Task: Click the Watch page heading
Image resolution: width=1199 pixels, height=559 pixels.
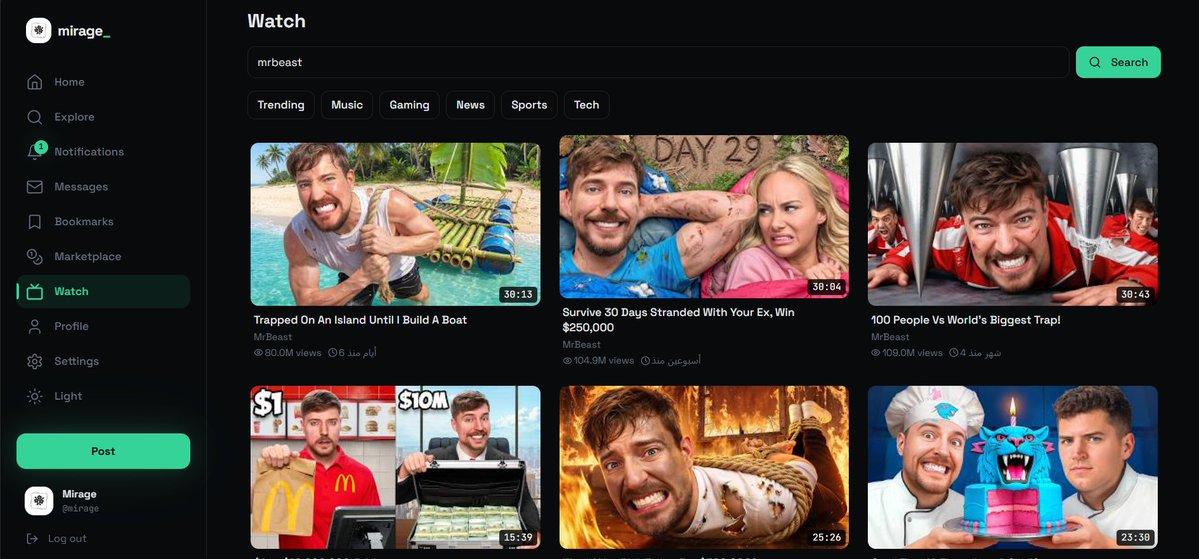Action: click(x=277, y=21)
